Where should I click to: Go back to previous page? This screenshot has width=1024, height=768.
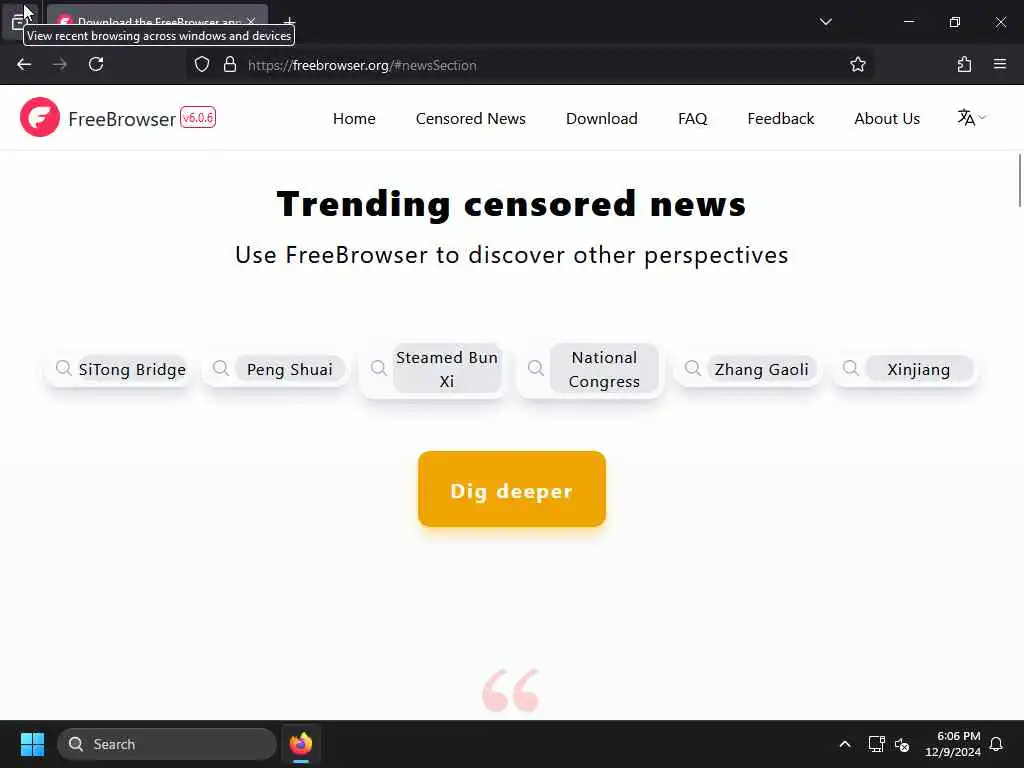coord(24,65)
